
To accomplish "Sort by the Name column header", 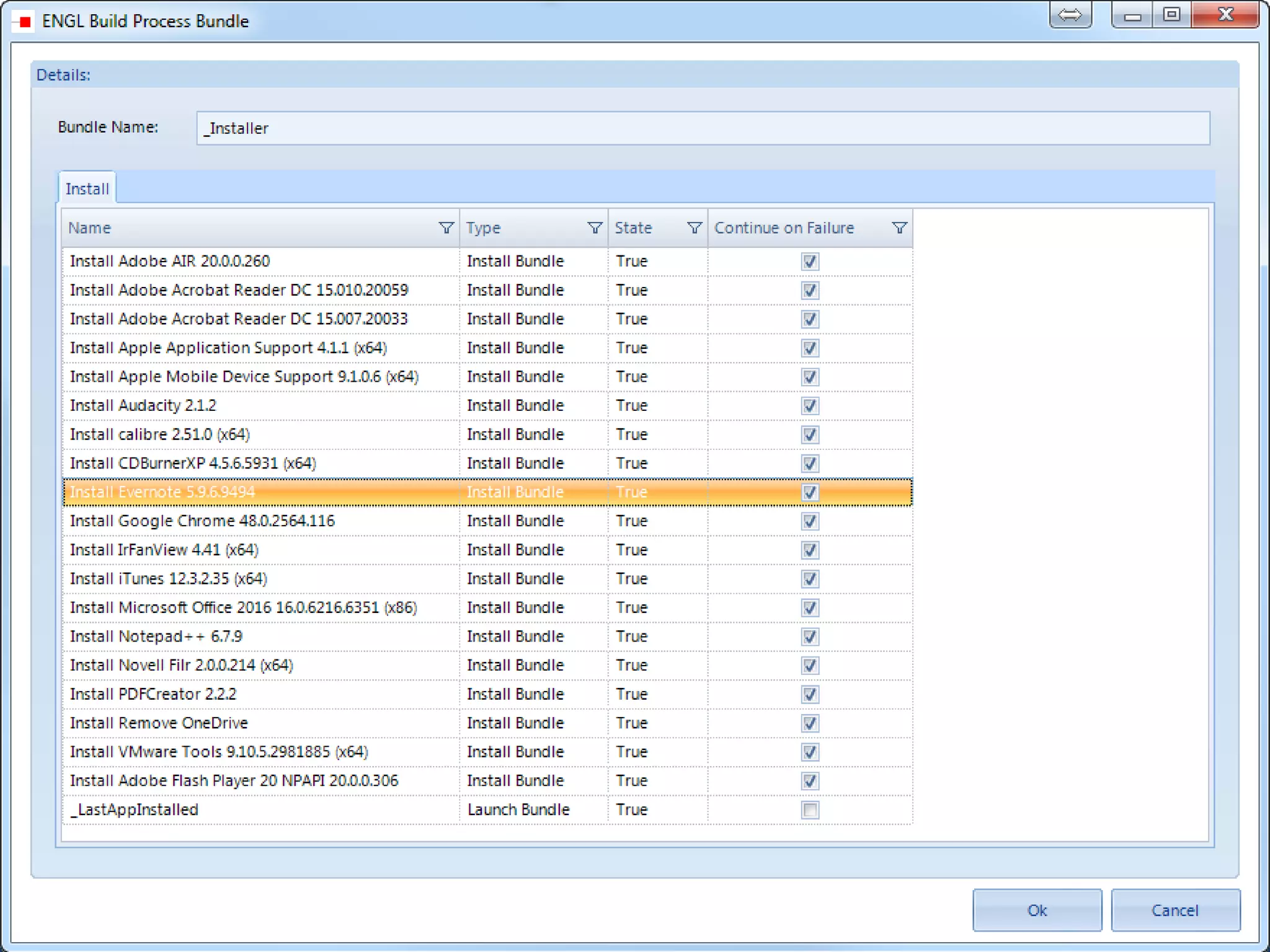I will point(260,227).
